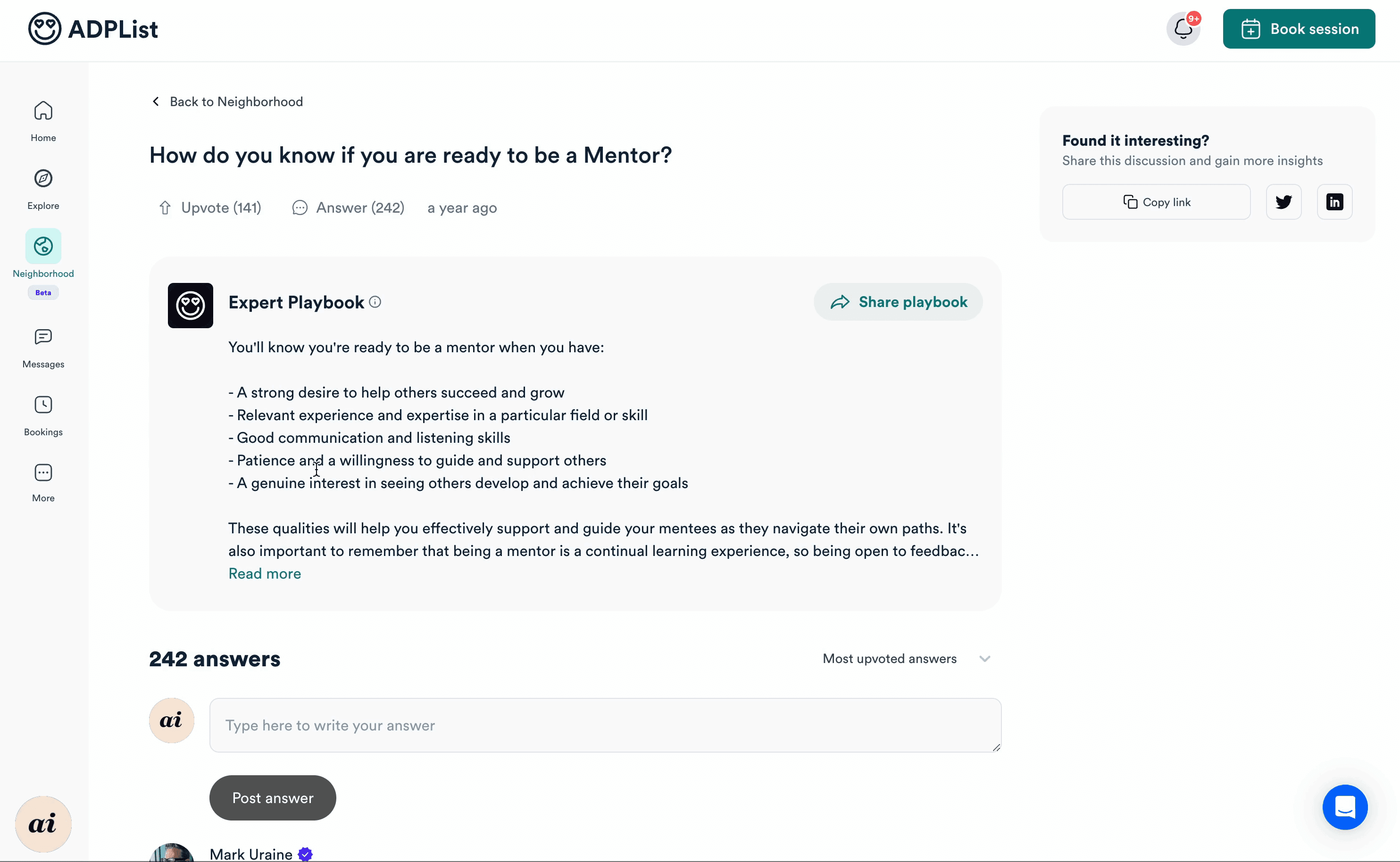Expand the playbook answer via Read more
The height and width of the screenshot is (862, 1400).
[264, 573]
